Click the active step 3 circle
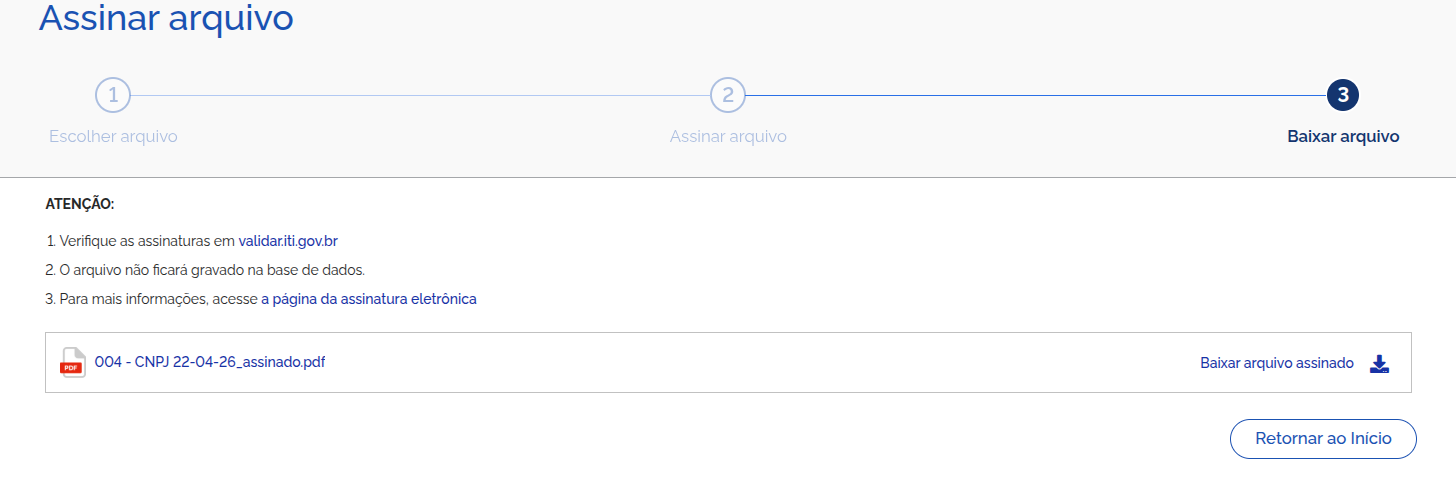The height and width of the screenshot is (497, 1456). click(1343, 95)
